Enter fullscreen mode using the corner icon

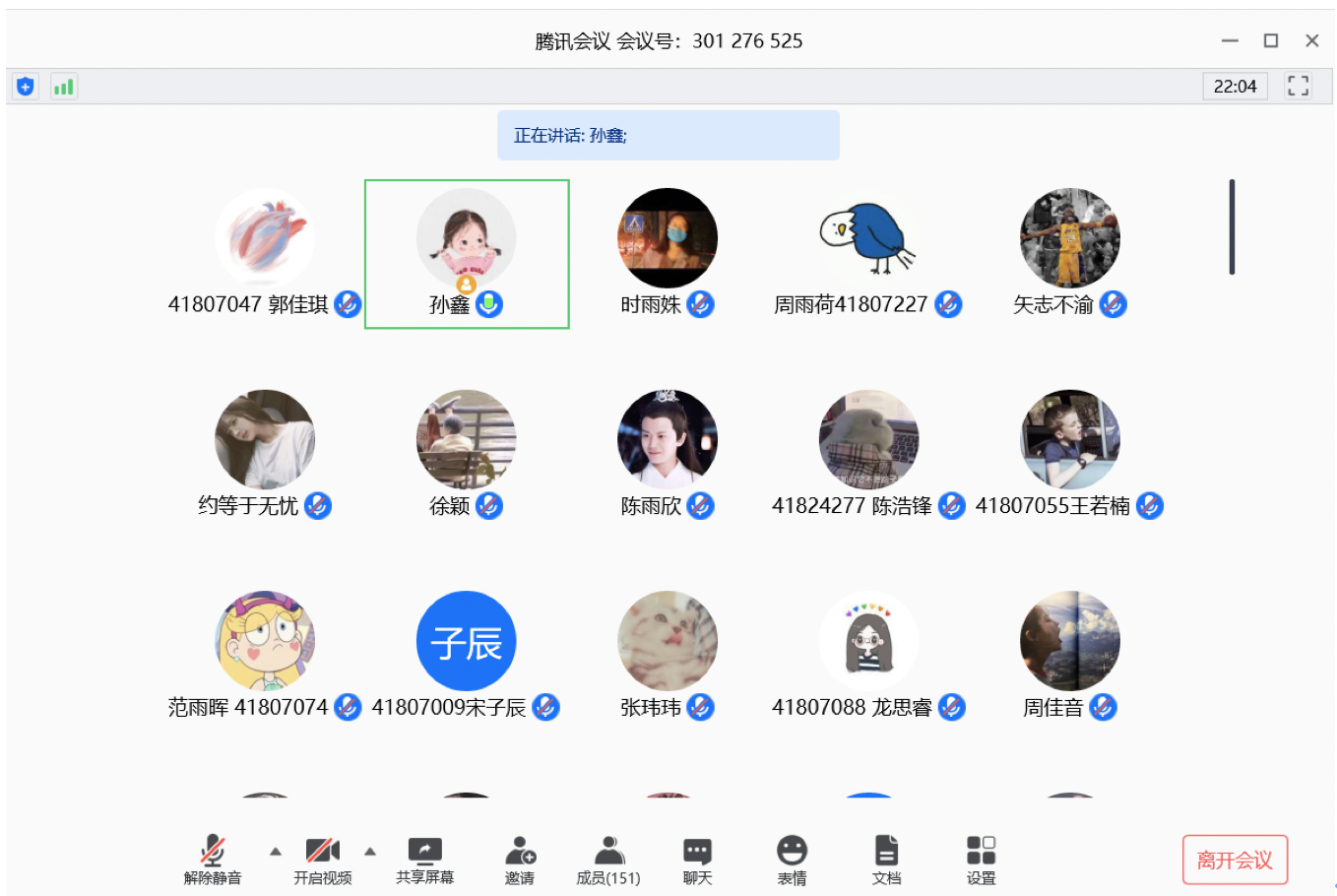[1298, 86]
